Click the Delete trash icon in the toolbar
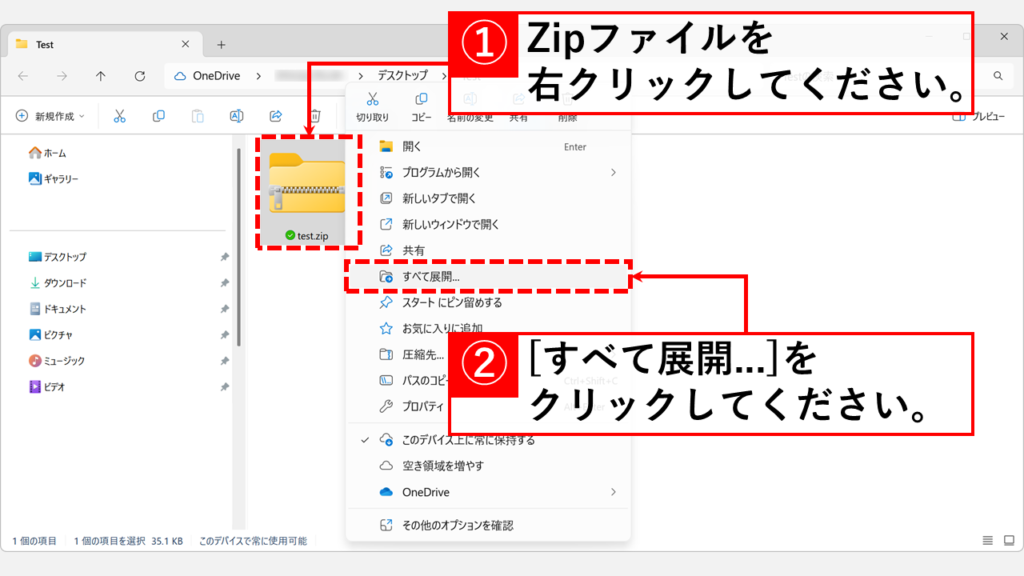Image resolution: width=1024 pixels, height=576 pixels. coord(315,116)
